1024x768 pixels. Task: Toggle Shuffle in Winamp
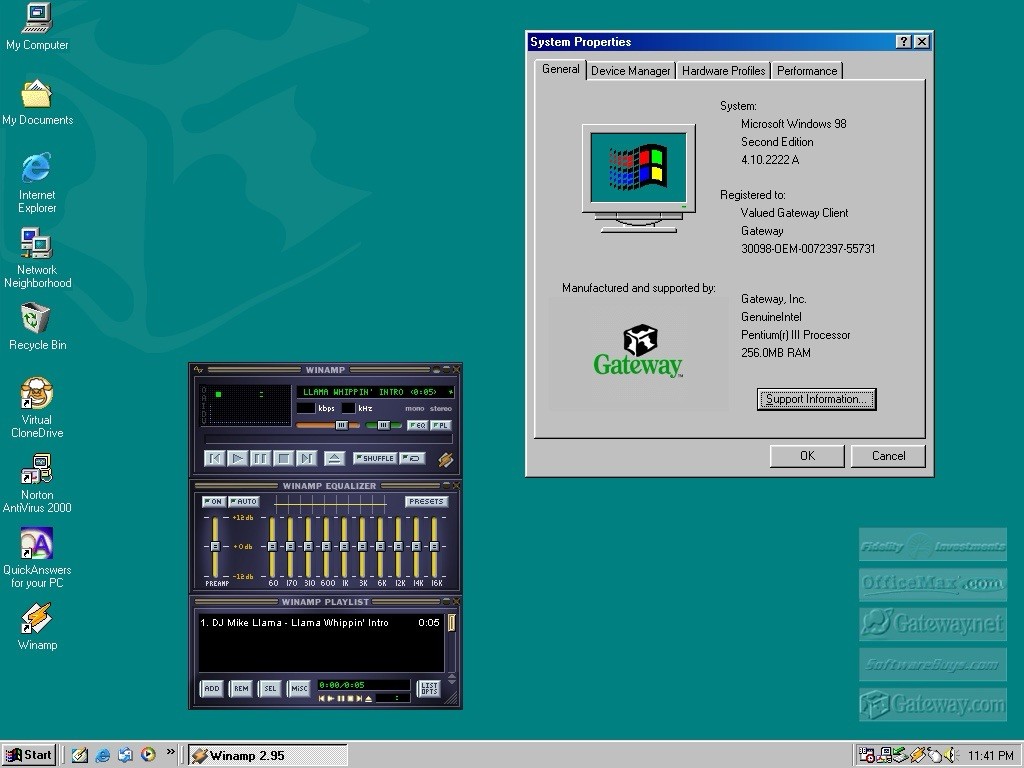click(x=375, y=458)
